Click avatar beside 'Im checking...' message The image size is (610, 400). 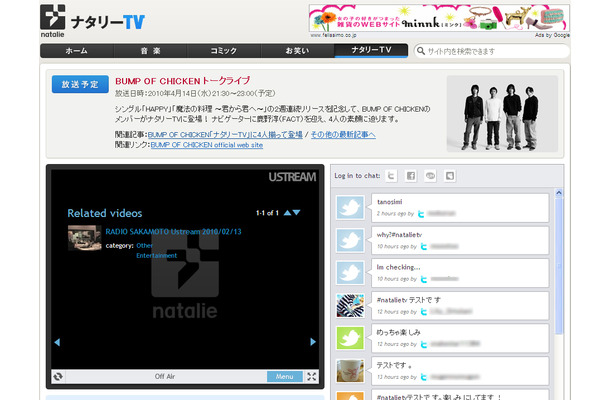[350, 273]
